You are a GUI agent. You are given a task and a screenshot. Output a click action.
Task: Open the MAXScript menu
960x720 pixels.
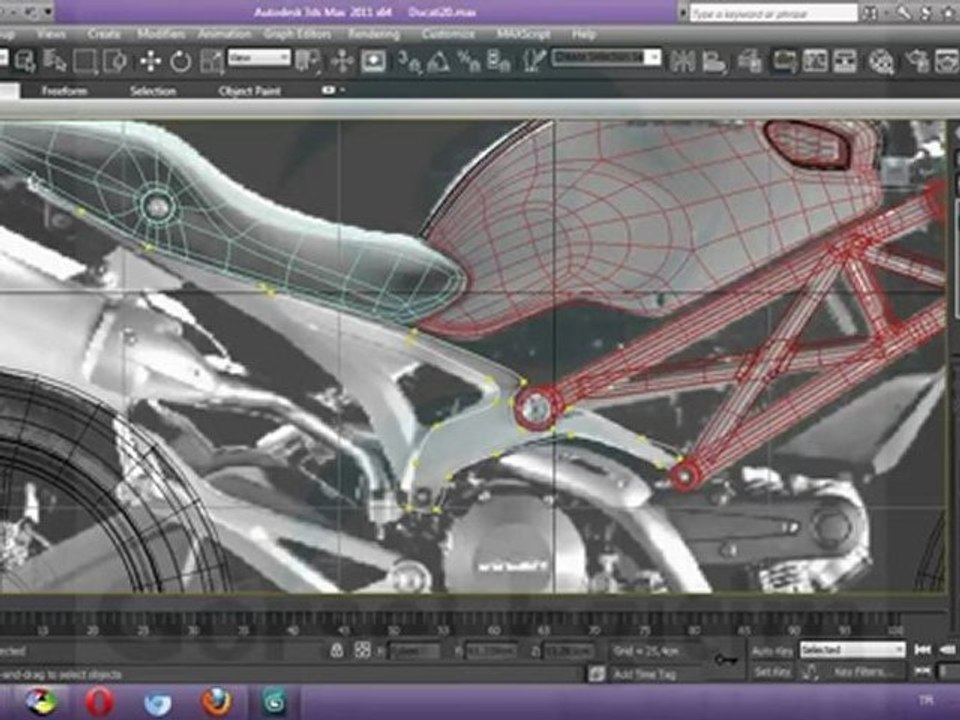tap(523, 34)
